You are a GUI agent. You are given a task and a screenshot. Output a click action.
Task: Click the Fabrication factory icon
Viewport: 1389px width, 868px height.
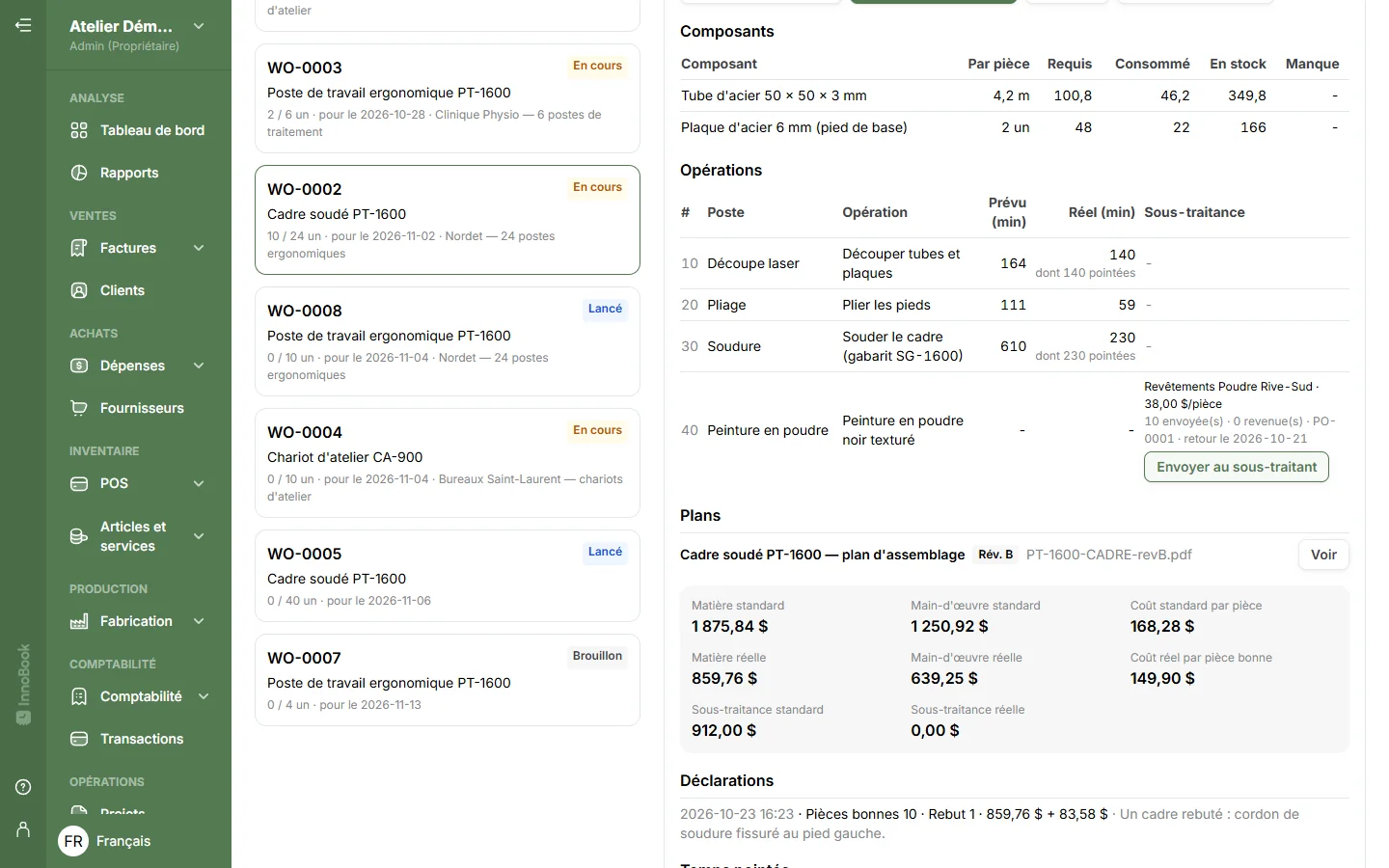79,621
